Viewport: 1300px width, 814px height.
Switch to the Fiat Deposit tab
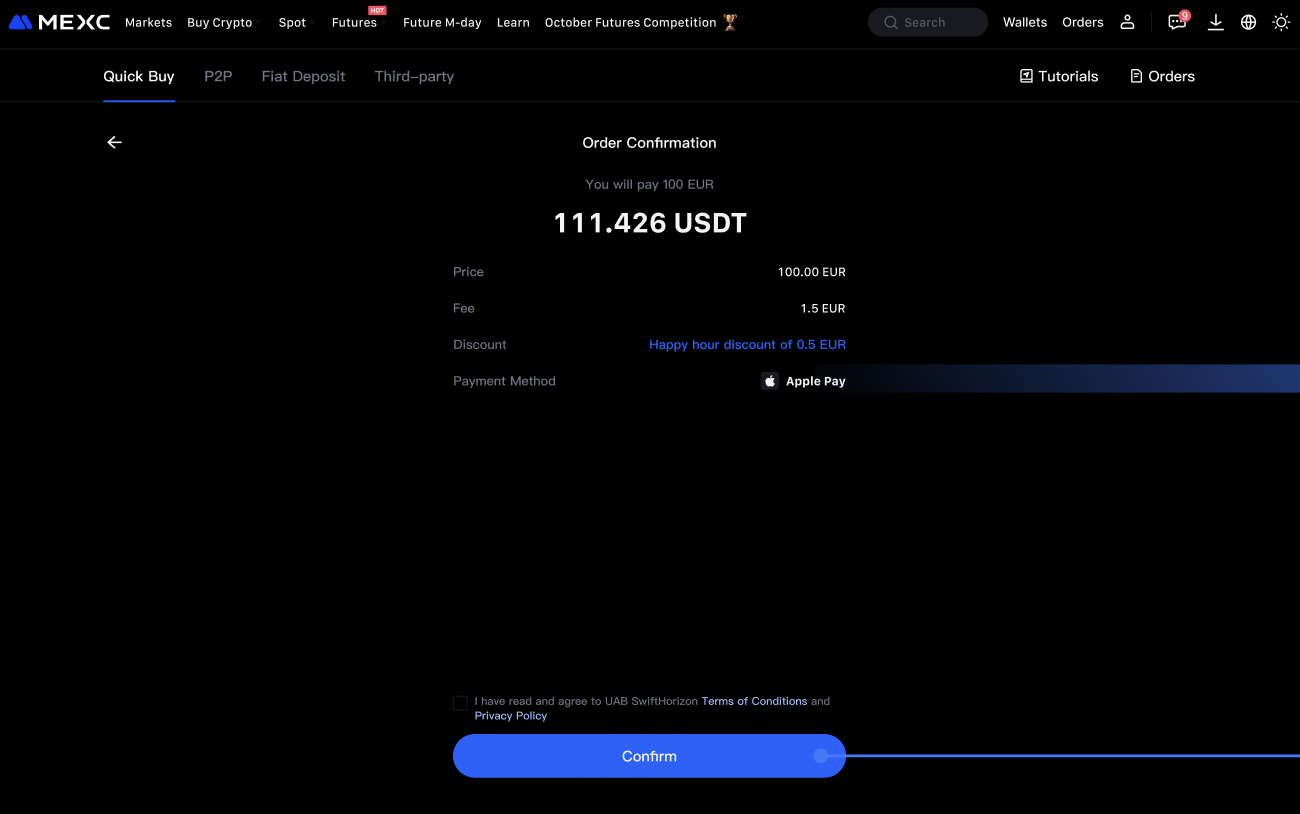click(303, 76)
